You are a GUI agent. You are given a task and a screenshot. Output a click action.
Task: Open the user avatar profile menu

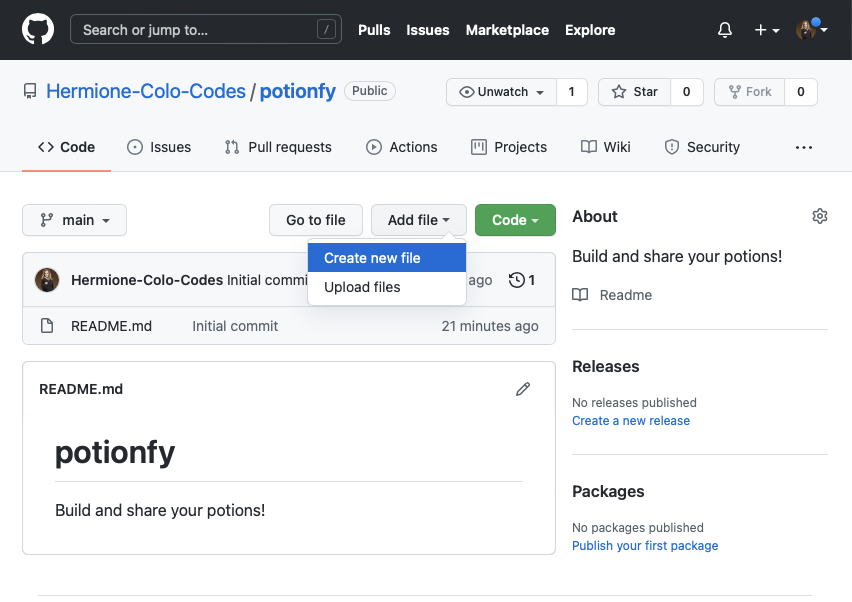811,30
